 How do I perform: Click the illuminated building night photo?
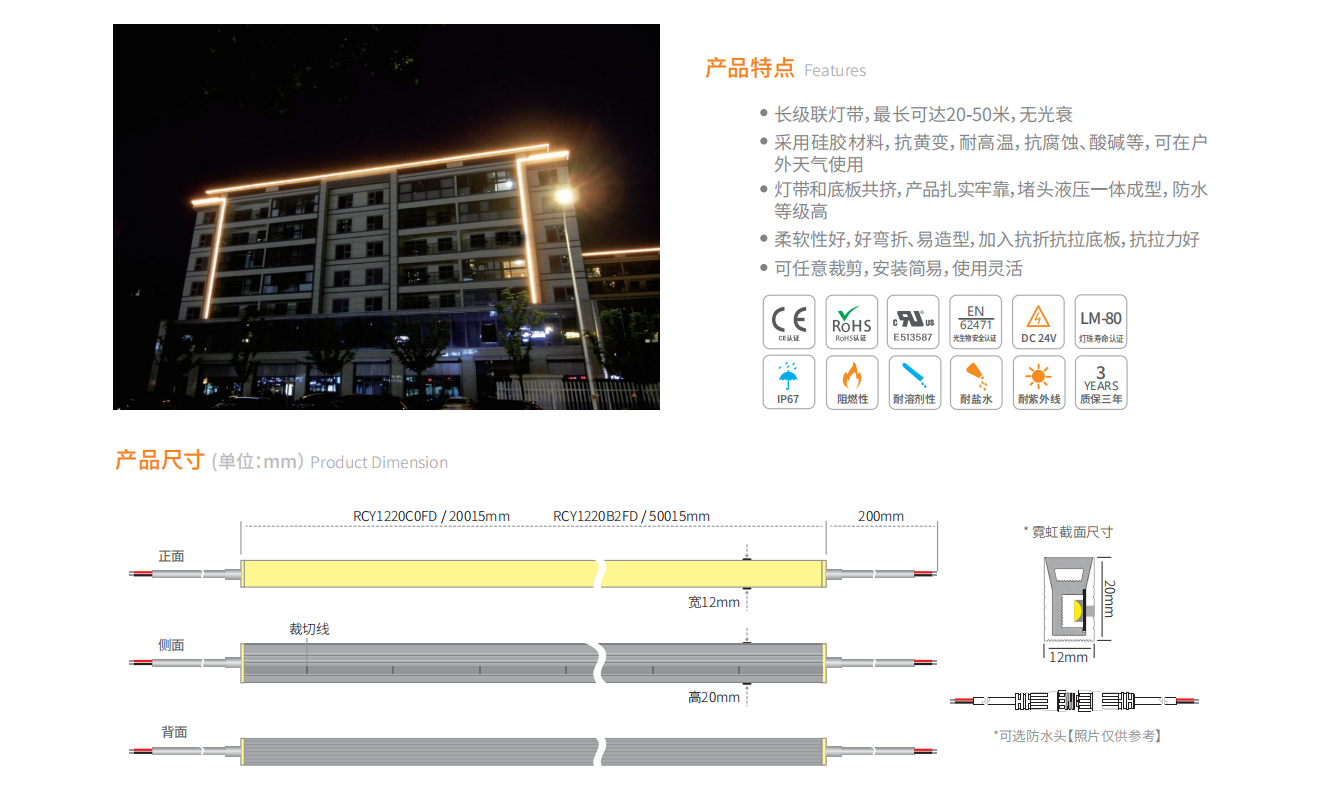pos(386,217)
